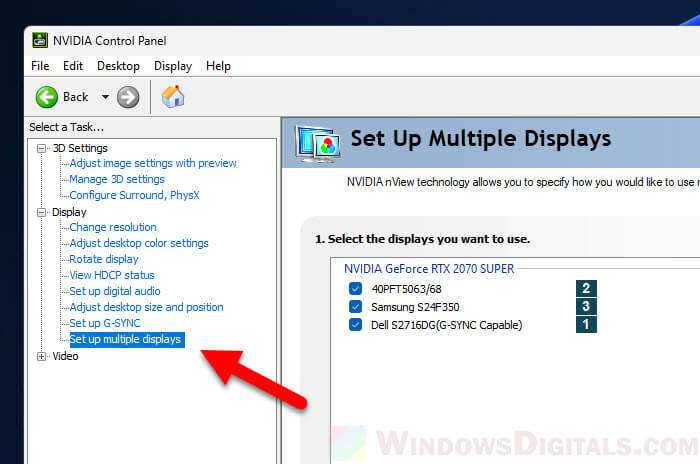Image resolution: width=700 pixels, height=464 pixels.
Task: Open Set up digital audio
Action: pyautogui.click(x=115, y=292)
